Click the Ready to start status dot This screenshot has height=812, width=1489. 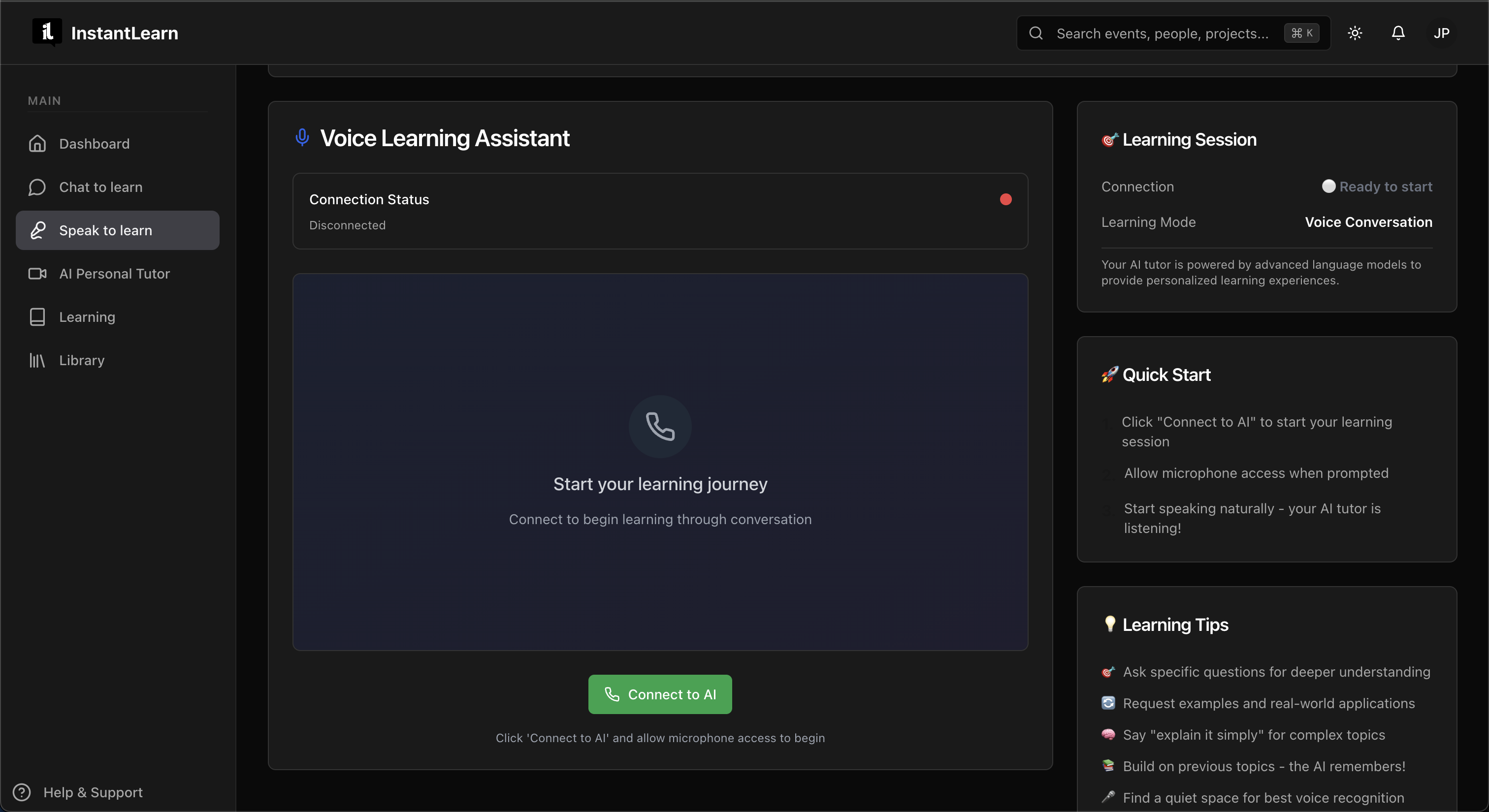click(x=1328, y=186)
